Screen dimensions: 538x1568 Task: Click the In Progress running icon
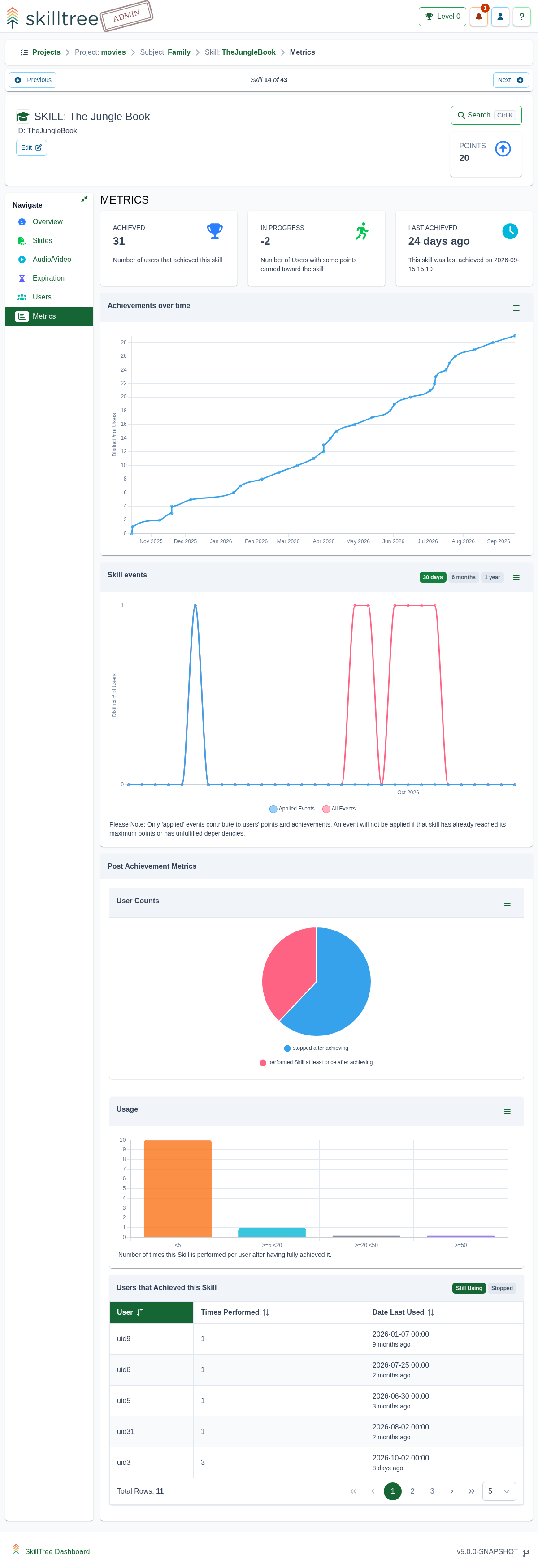[362, 231]
